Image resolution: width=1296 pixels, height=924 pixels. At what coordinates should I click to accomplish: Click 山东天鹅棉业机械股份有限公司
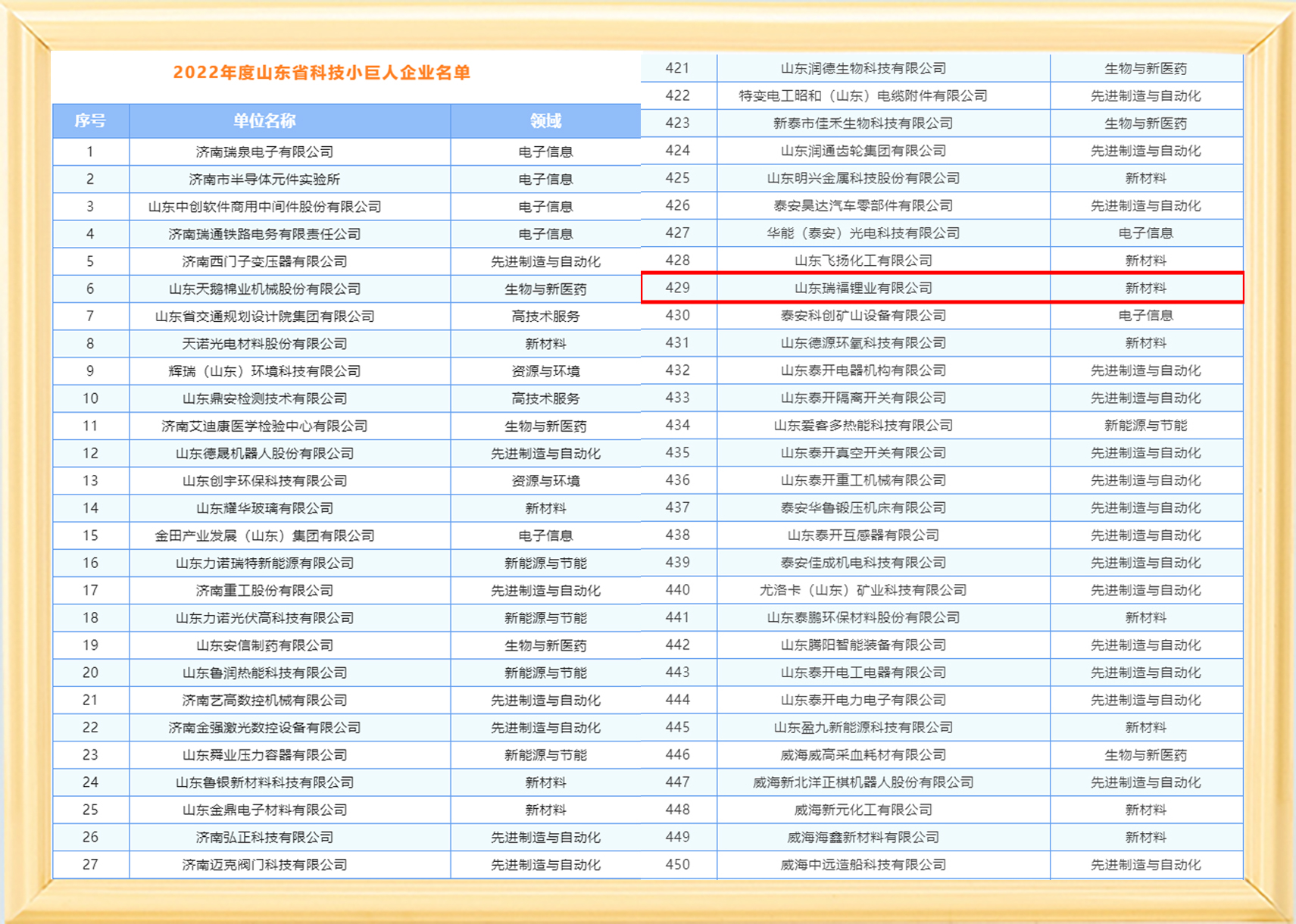[x=264, y=289]
